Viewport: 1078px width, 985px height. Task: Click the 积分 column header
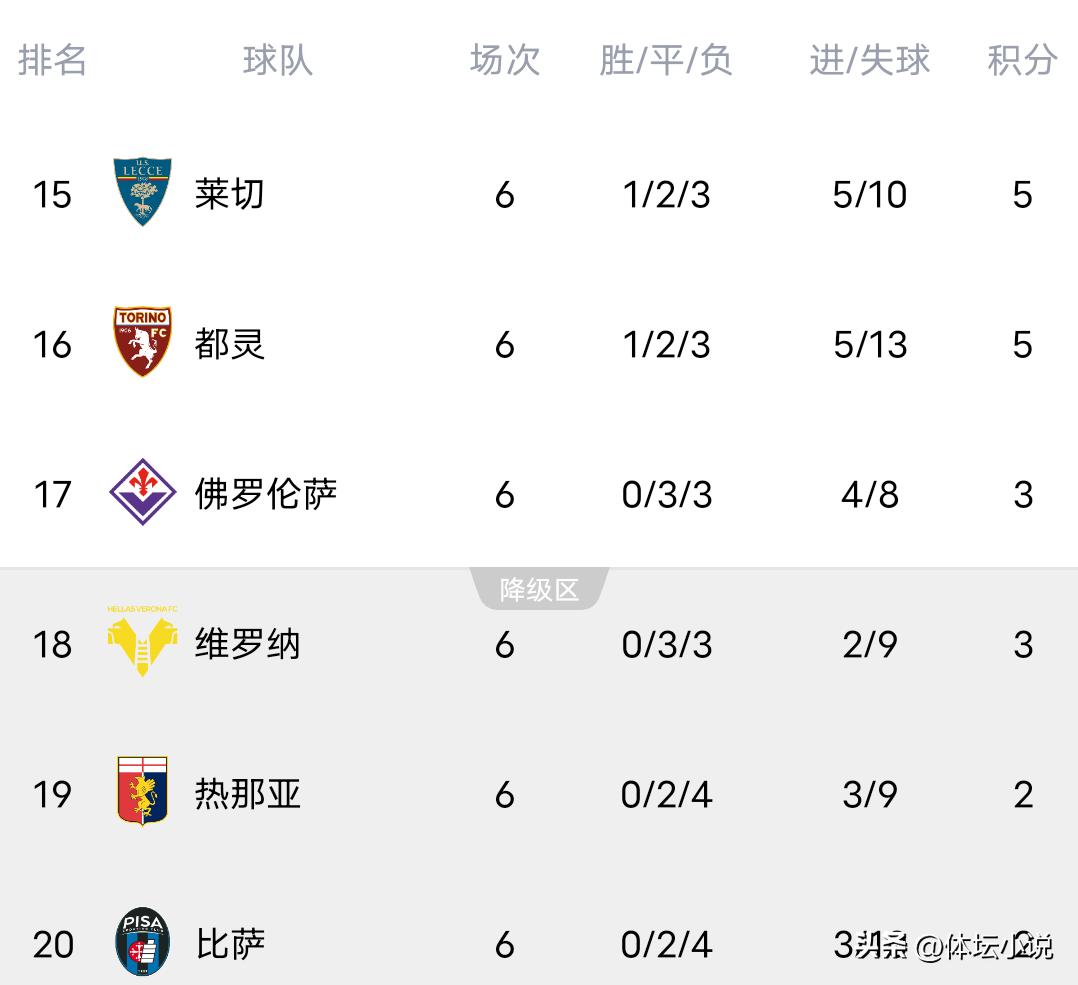click(1022, 60)
